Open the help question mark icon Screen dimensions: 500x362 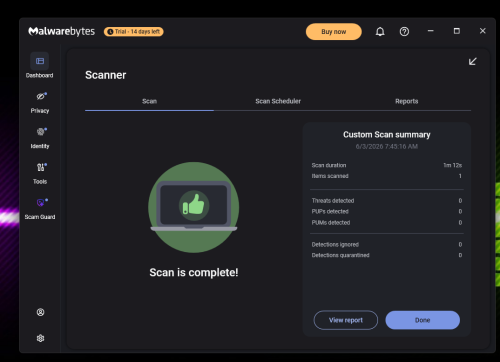click(x=404, y=32)
